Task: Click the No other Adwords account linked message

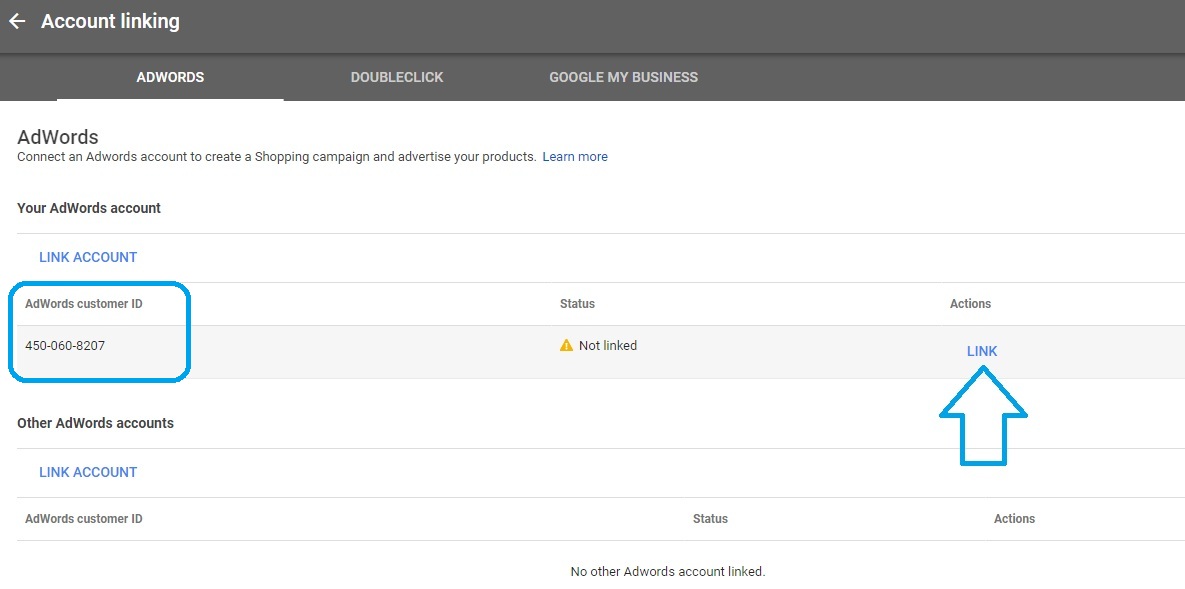Action: pyautogui.click(x=668, y=571)
